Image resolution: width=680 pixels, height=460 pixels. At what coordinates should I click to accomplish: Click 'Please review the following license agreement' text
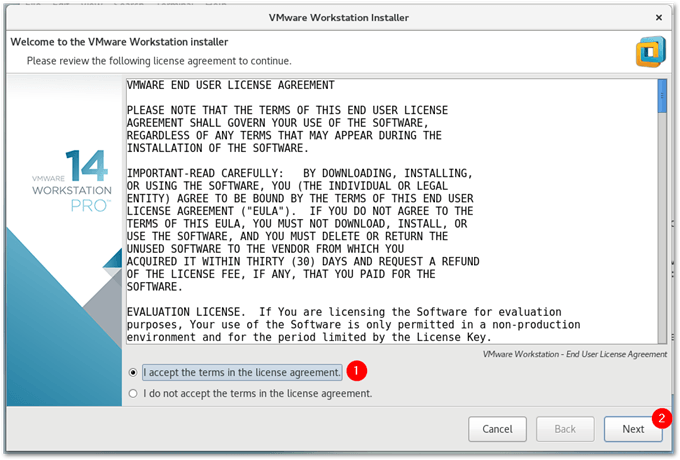click(x=159, y=61)
